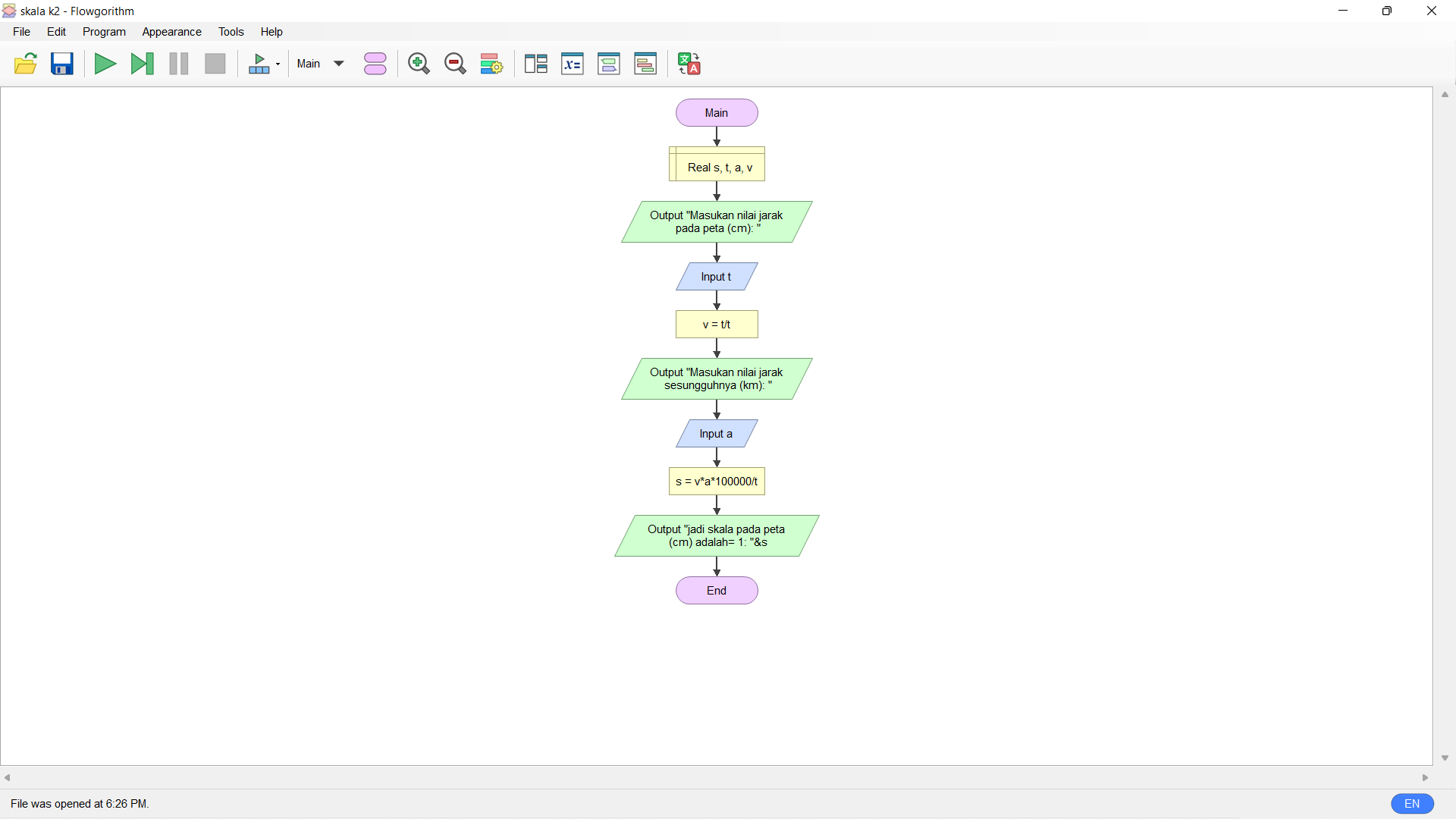This screenshot has width=1456, height=819.
Task: Open the Tools menu
Action: pos(231,32)
